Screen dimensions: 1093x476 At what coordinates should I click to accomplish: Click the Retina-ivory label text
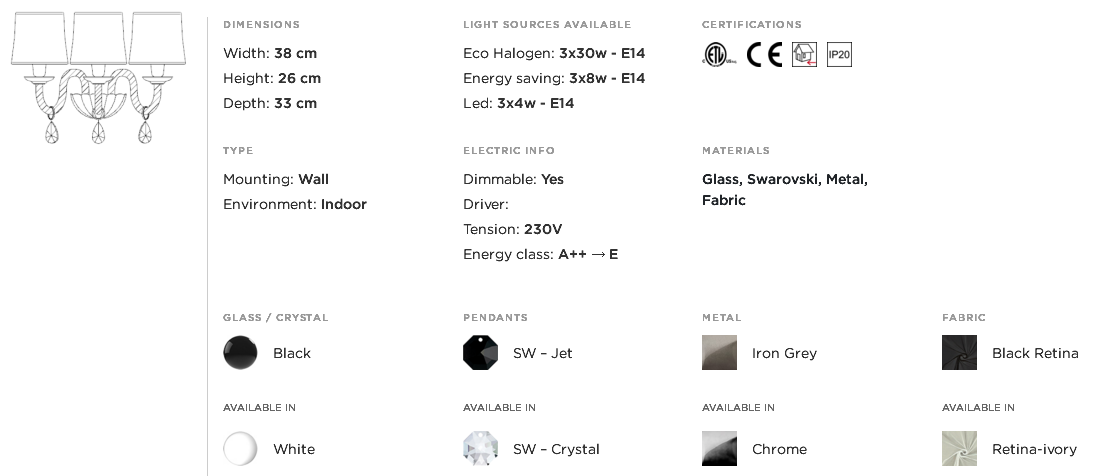pos(1034,450)
